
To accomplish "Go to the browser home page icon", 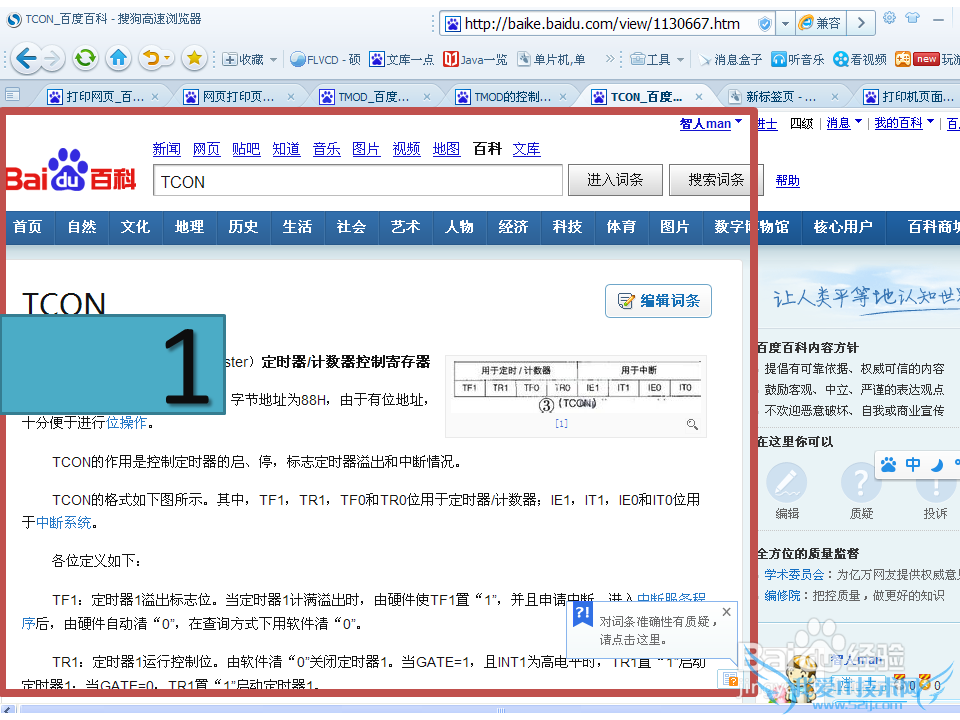I will pos(118,59).
